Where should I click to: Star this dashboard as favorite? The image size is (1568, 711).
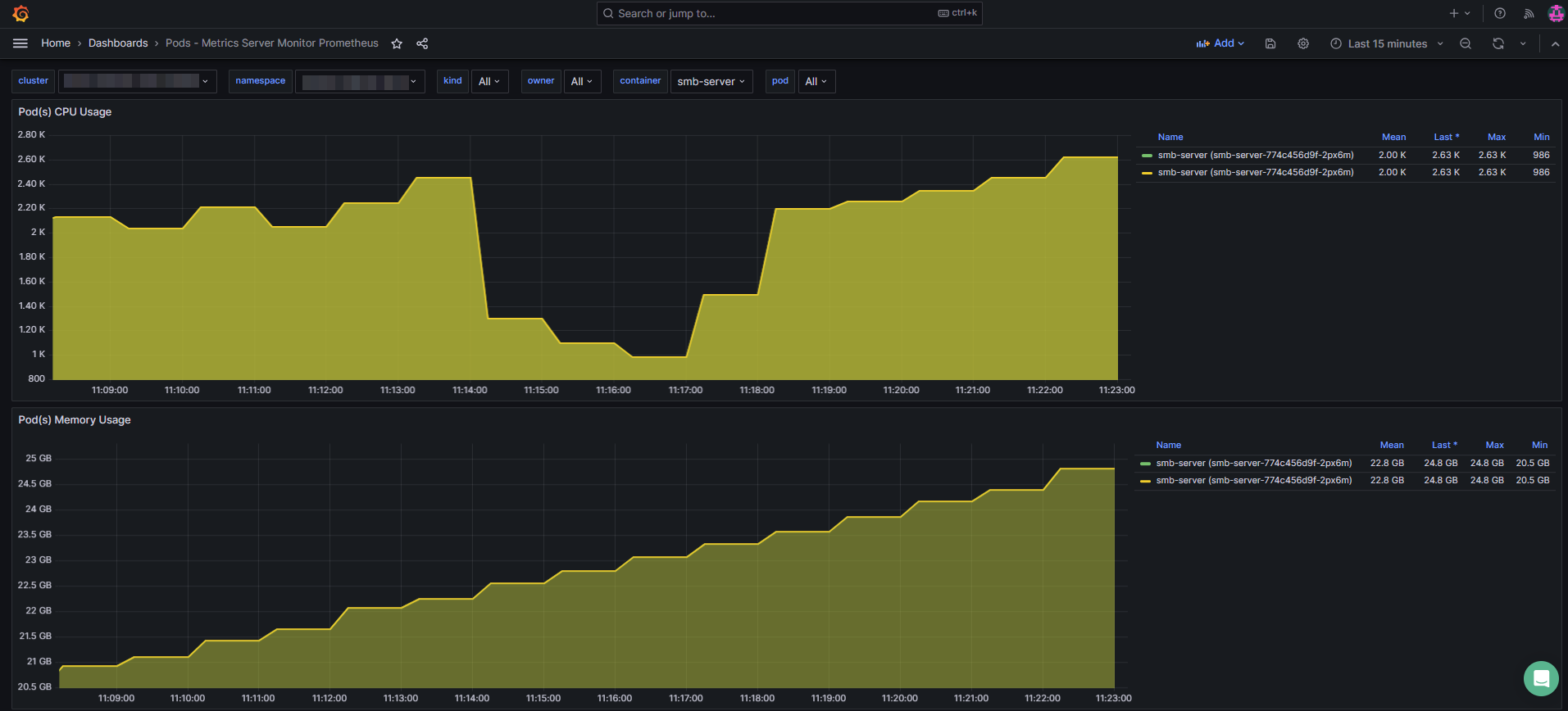coord(397,43)
